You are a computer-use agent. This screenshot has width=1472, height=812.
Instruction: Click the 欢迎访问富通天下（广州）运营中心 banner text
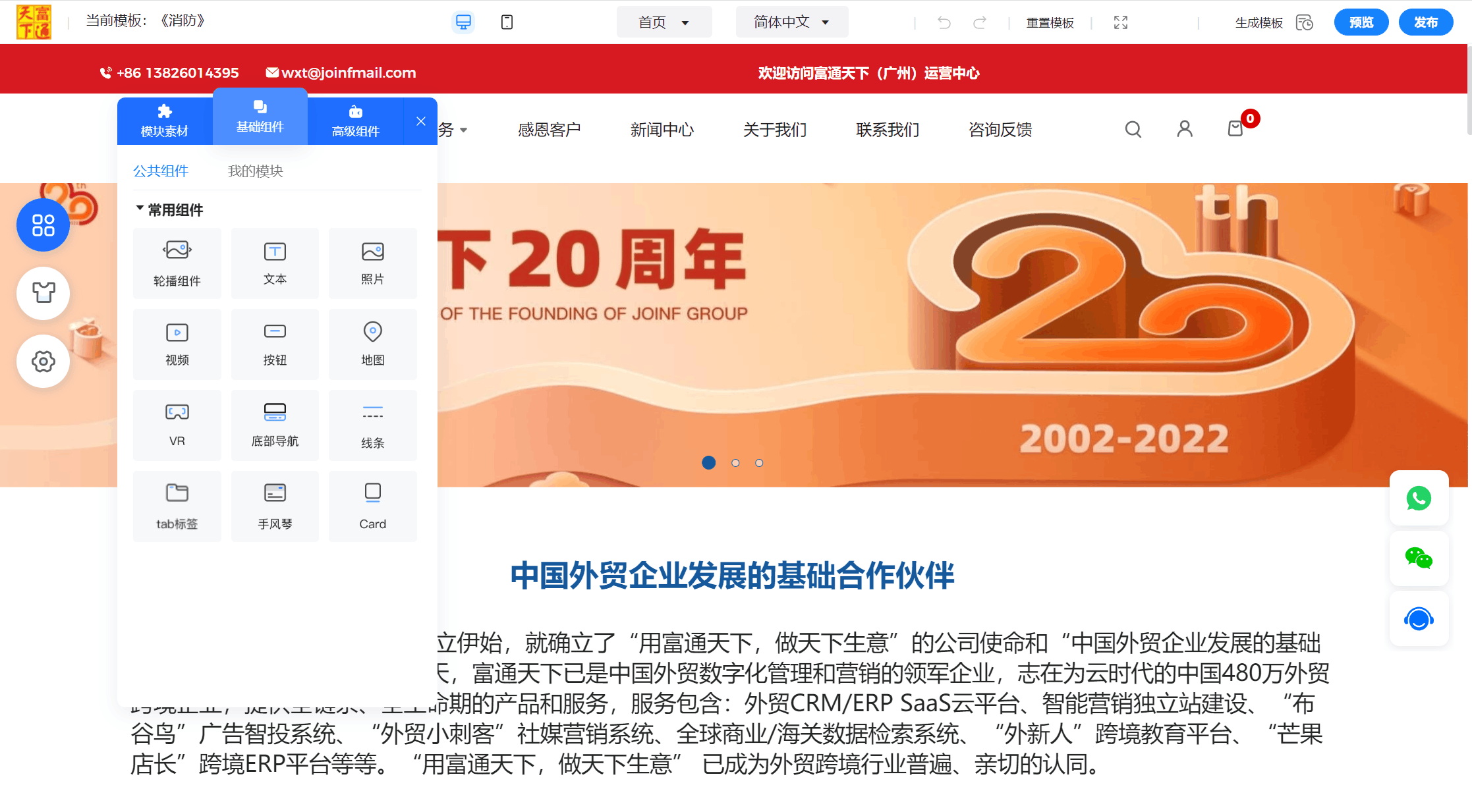pos(869,72)
